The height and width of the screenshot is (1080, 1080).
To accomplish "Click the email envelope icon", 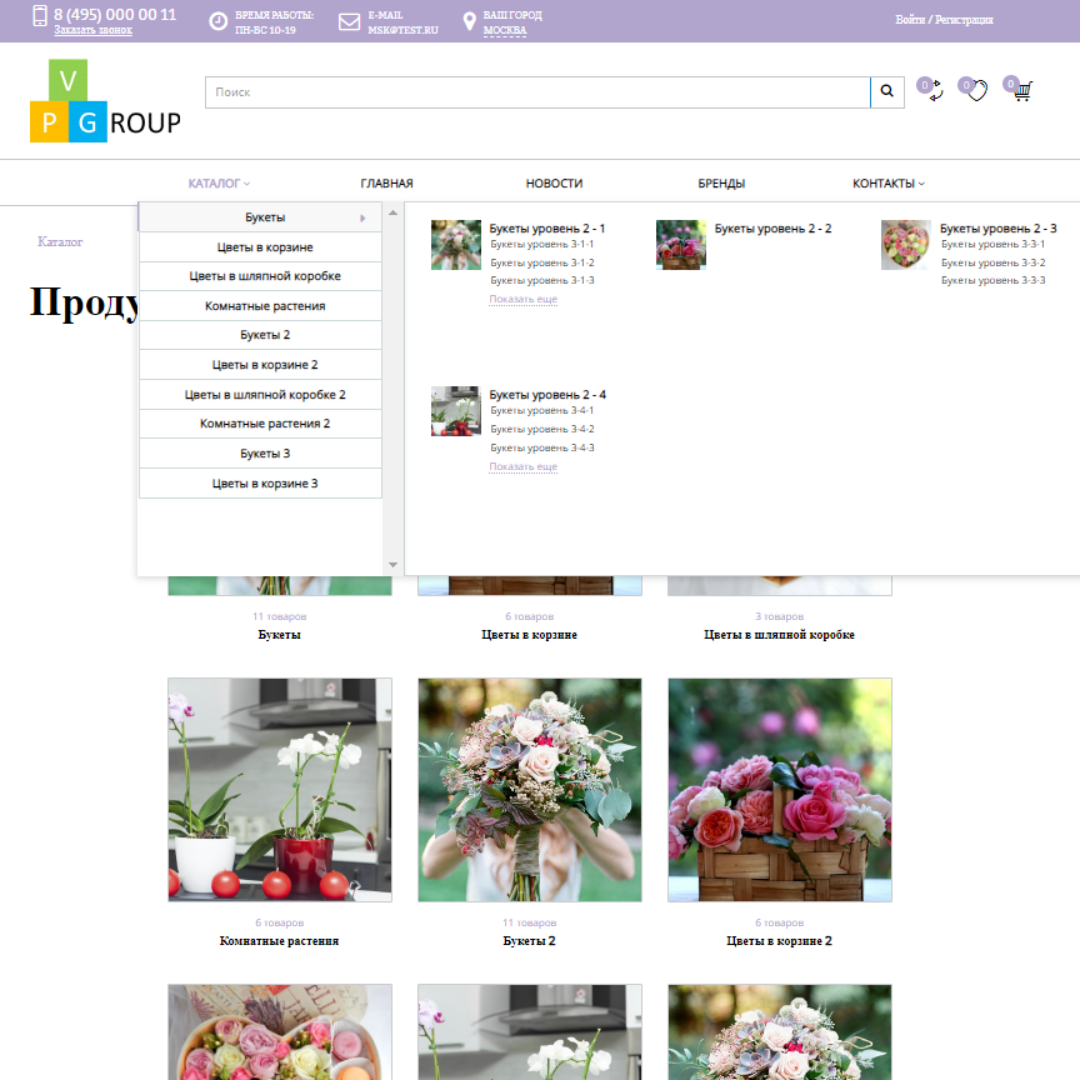I will point(349,22).
